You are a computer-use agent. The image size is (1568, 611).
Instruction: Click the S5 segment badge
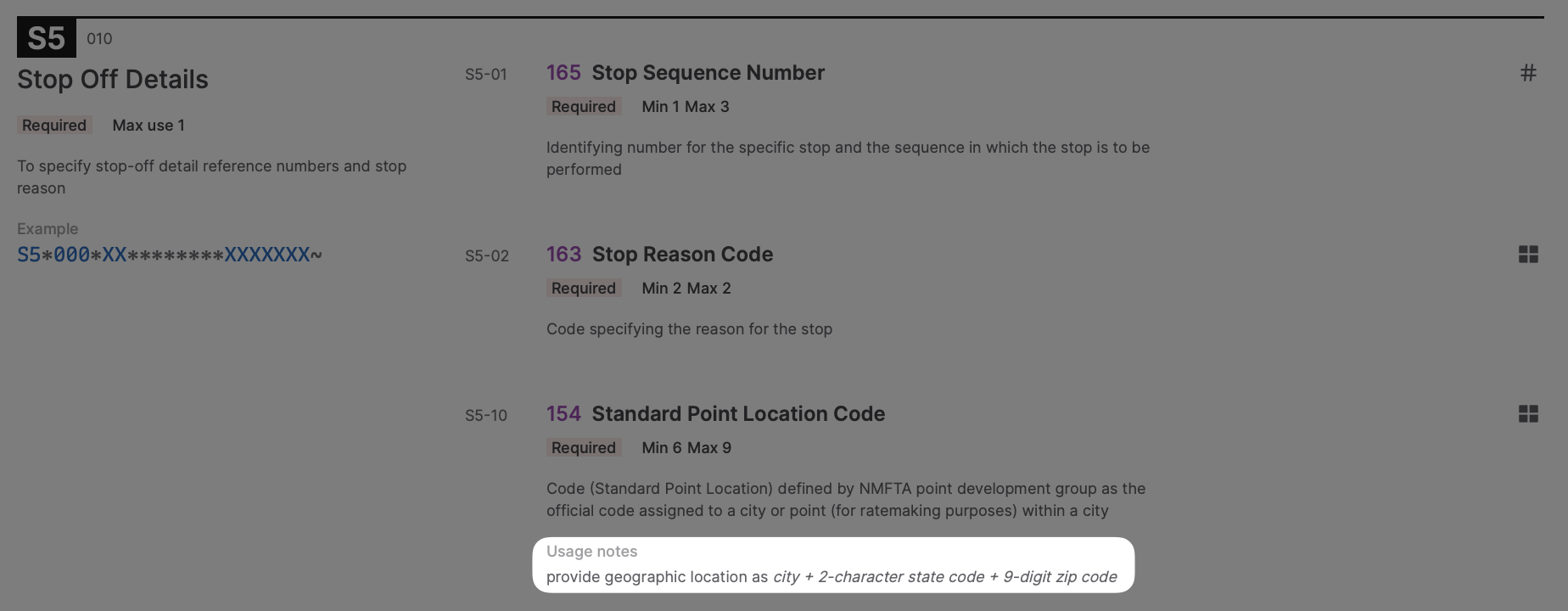click(47, 38)
